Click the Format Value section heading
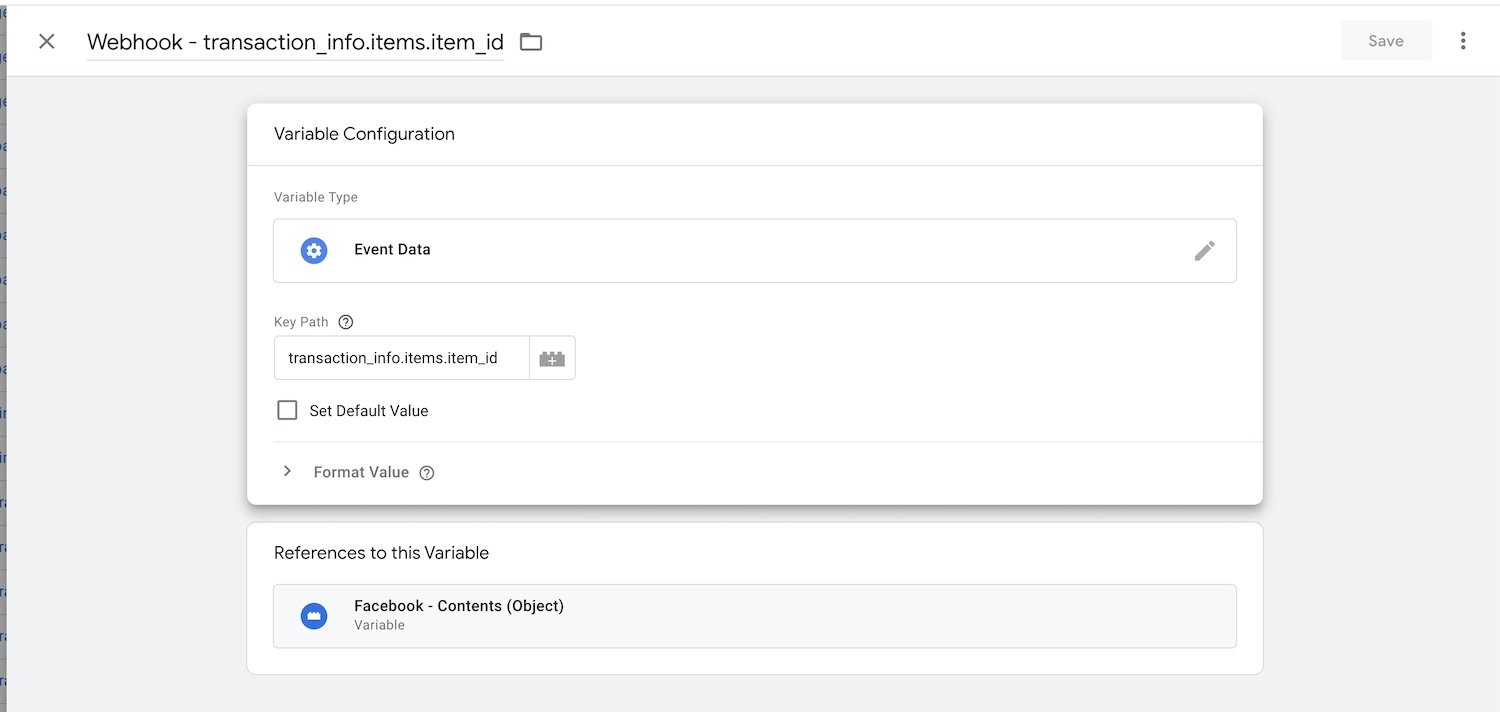 coord(361,472)
